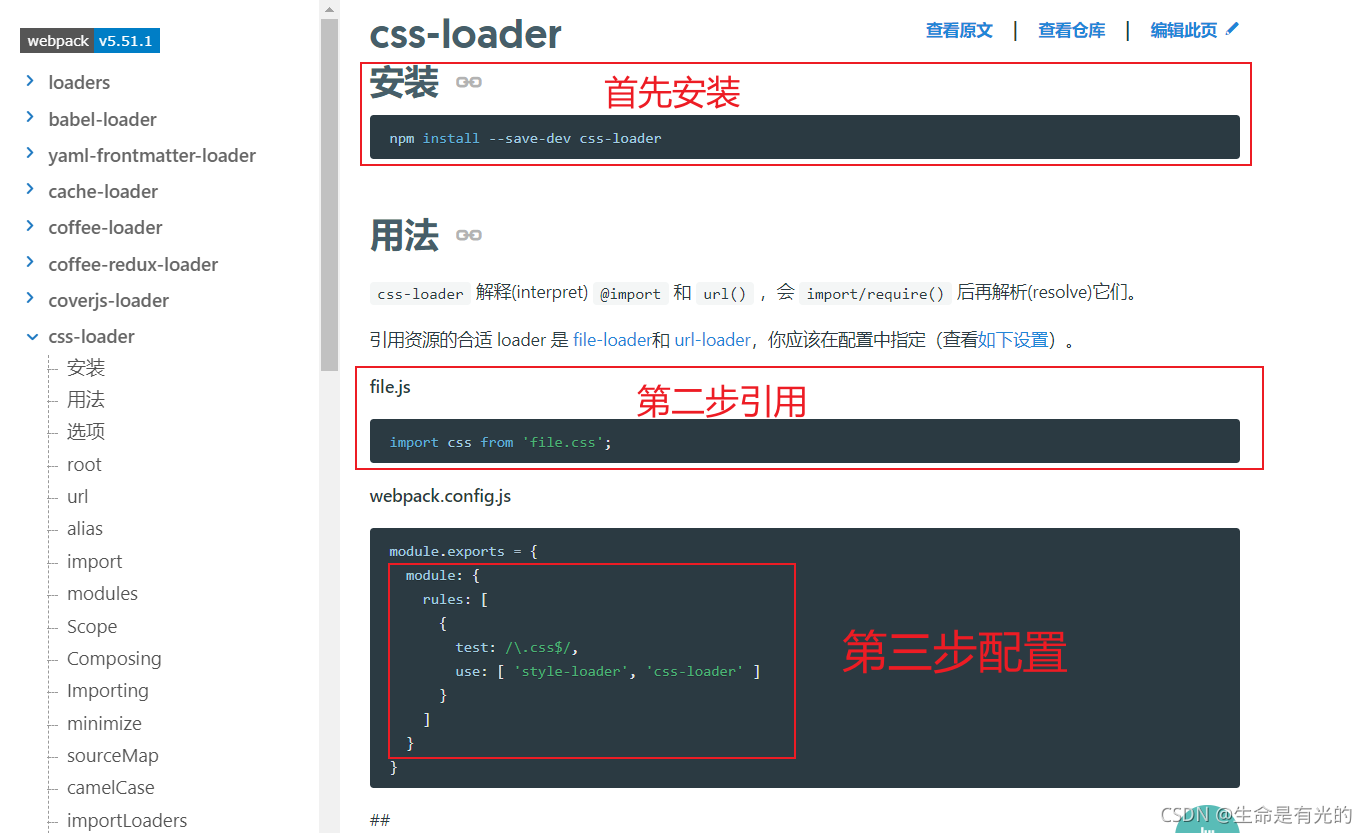1367x833 pixels.
Task: Open the 如下设置 link
Action: [1013, 340]
